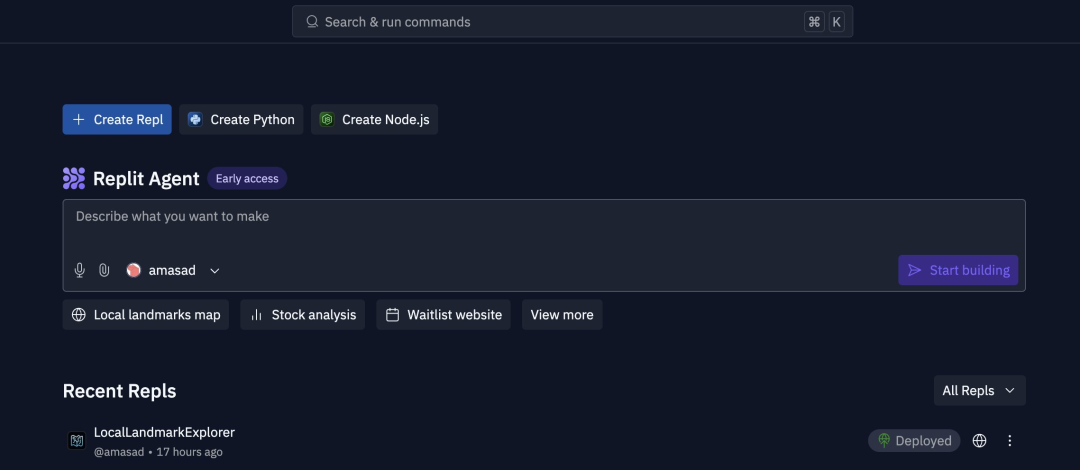Choose the Stock analysis suggestion
The width and height of the screenshot is (1080, 470).
click(302, 314)
